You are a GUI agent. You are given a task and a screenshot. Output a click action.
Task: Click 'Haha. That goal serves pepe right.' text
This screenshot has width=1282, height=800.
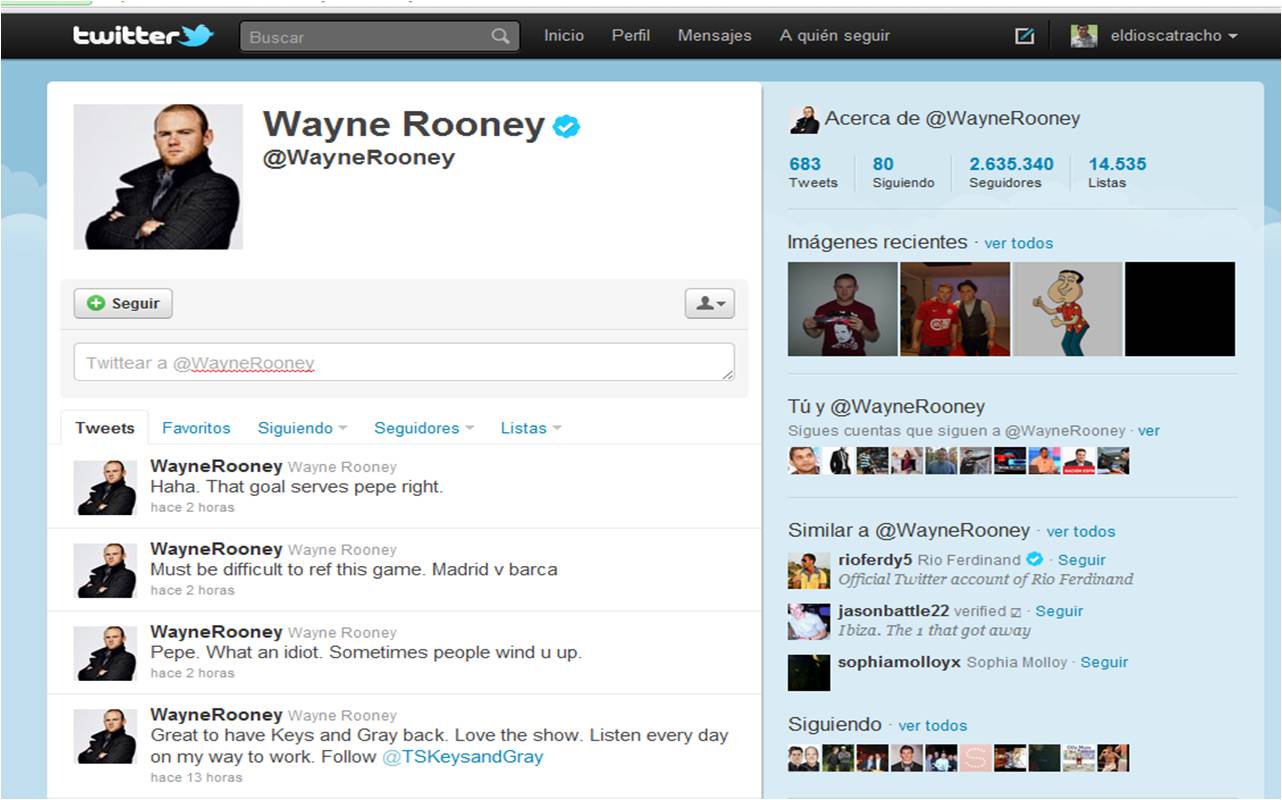coord(296,487)
